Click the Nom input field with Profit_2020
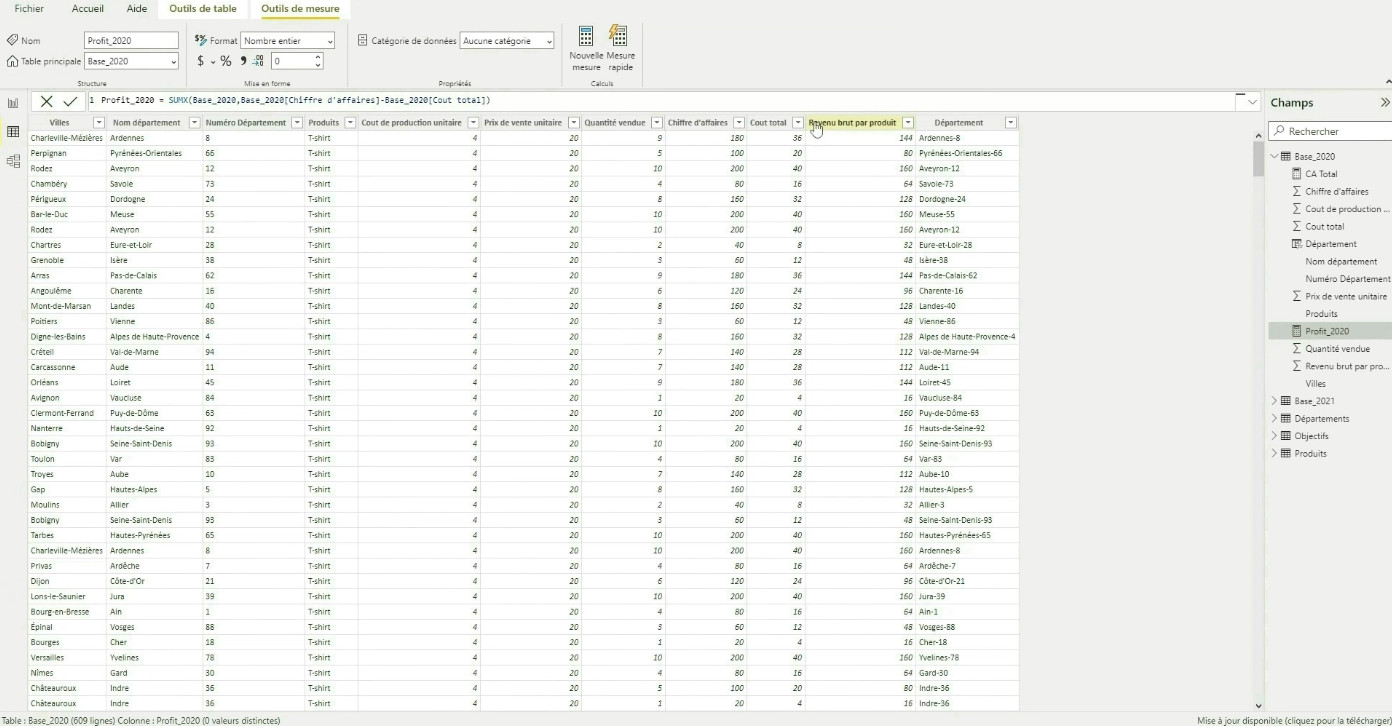The image size is (1392, 726). click(131, 41)
